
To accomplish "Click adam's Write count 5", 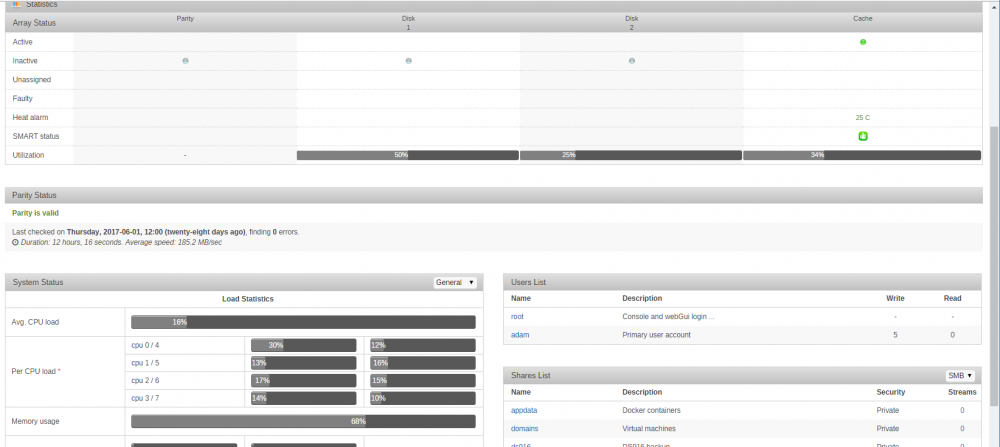I will point(895,335).
